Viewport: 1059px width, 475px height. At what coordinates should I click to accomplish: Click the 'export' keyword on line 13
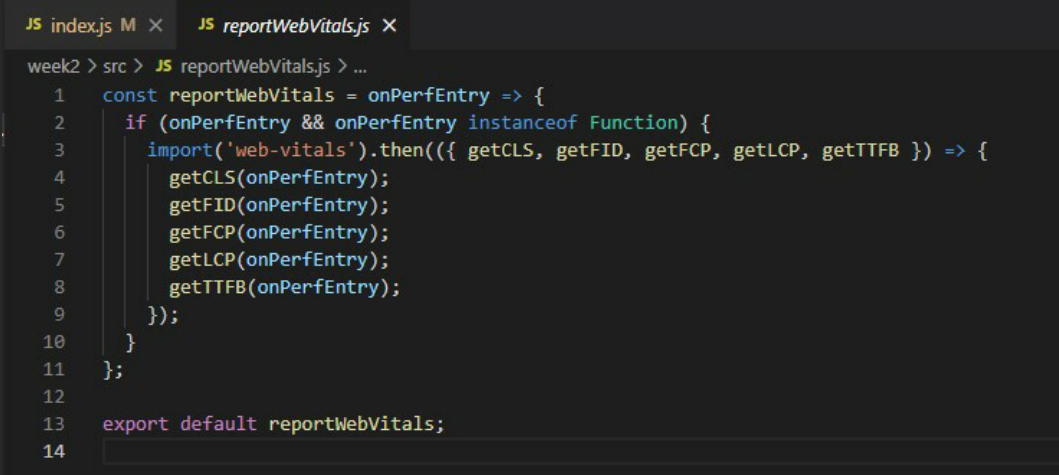point(135,424)
